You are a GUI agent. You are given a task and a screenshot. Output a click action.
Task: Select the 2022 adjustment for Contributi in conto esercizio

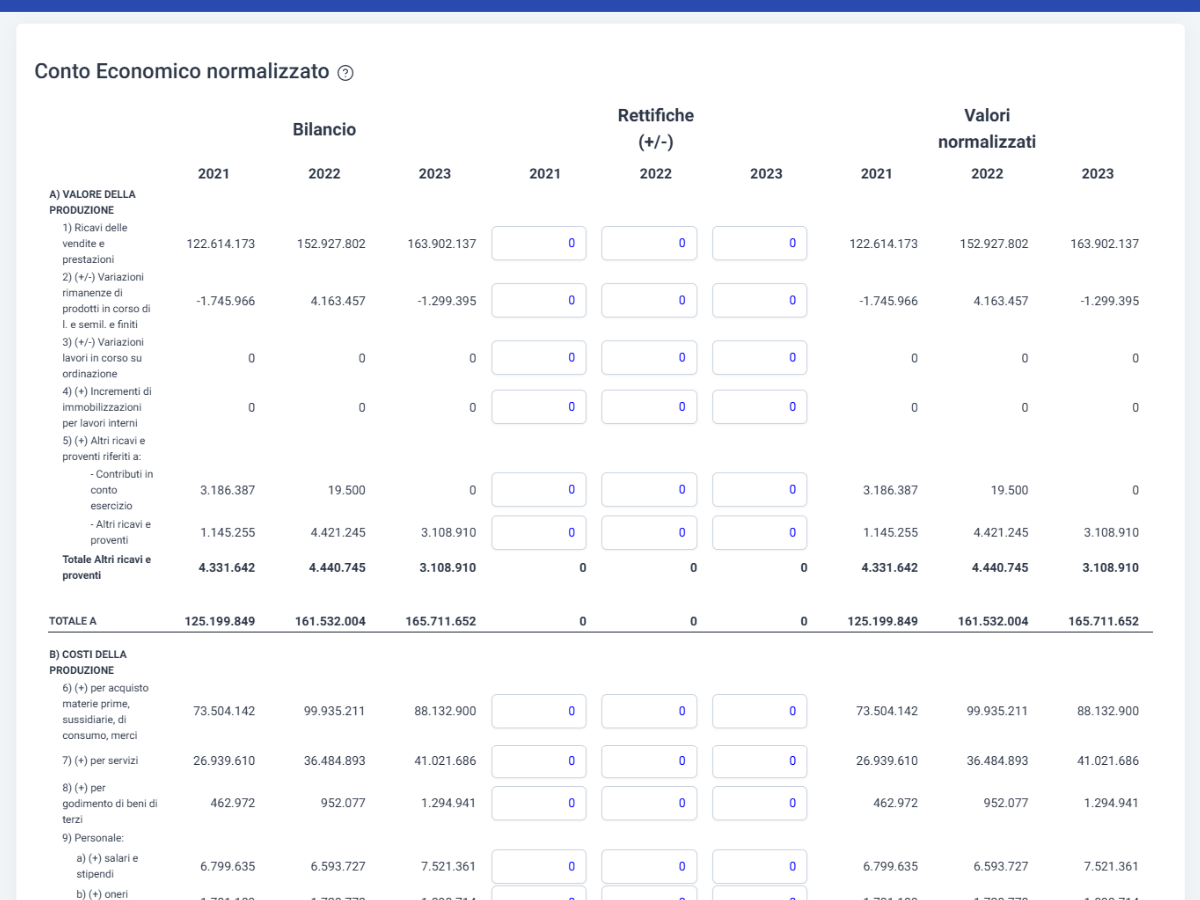click(649, 490)
